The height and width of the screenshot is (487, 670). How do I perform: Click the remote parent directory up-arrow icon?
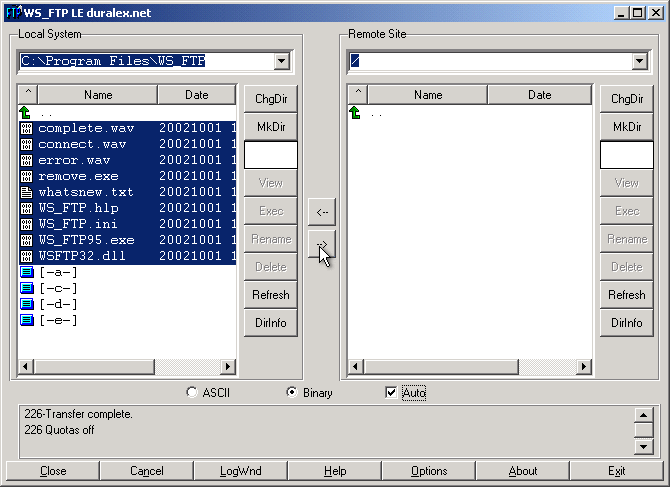click(x=355, y=113)
